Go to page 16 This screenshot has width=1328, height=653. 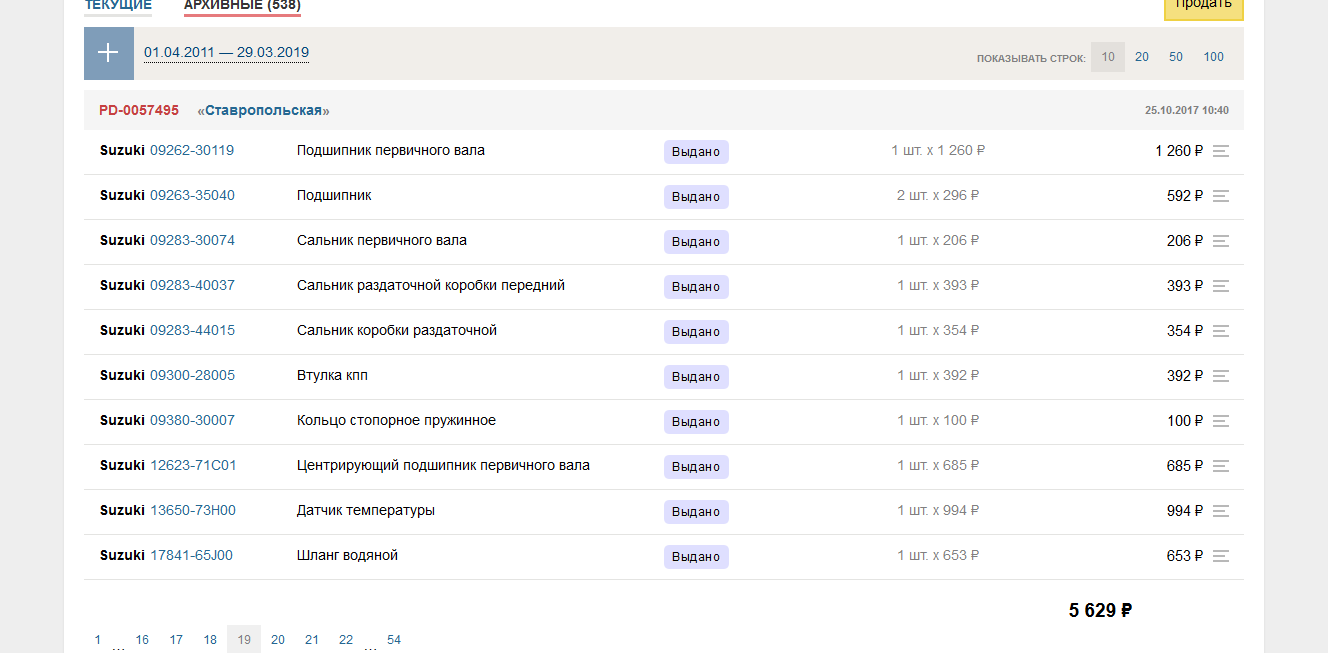(x=142, y=640)
